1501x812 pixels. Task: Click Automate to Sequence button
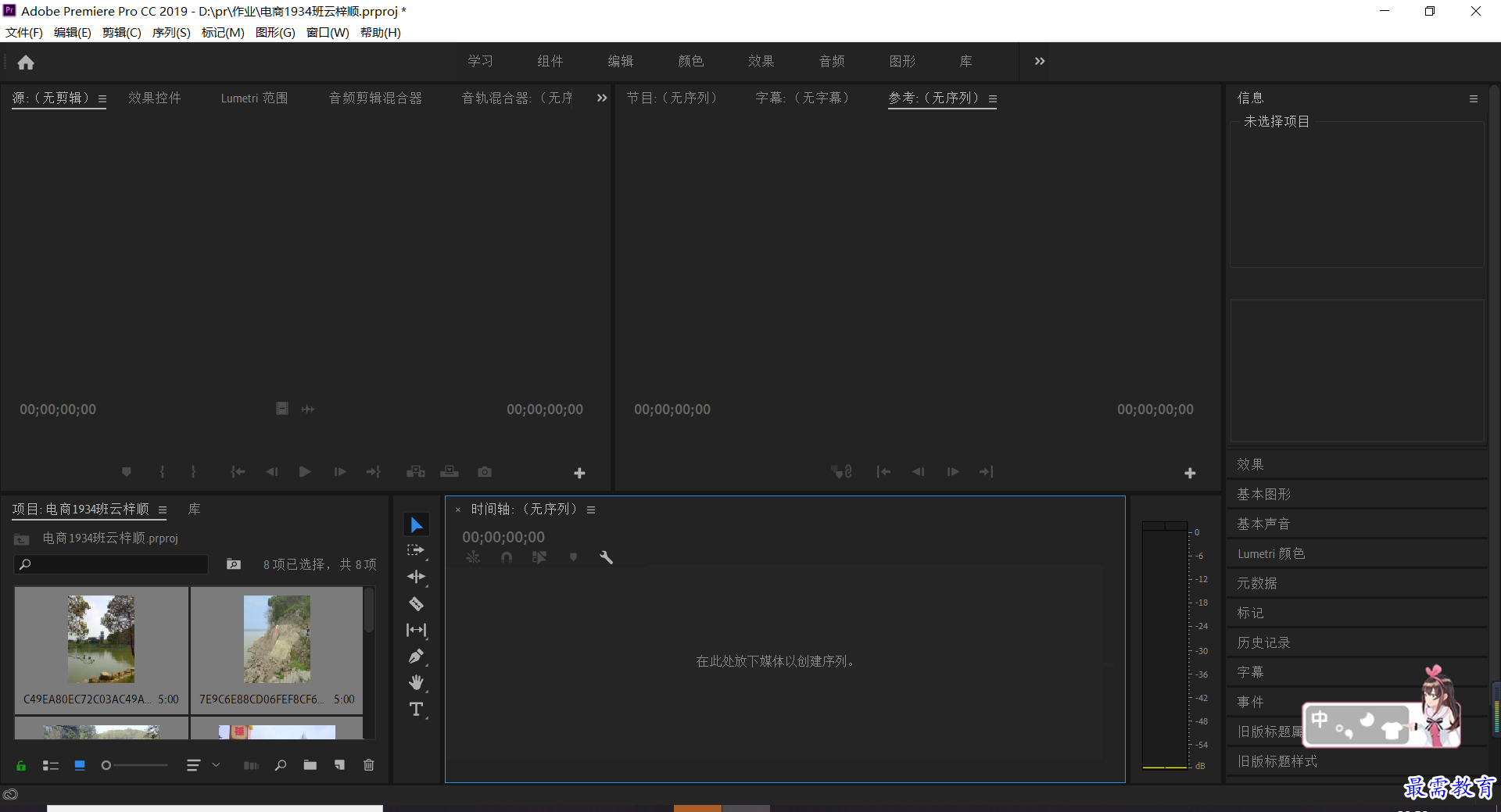tap(251, 766)
